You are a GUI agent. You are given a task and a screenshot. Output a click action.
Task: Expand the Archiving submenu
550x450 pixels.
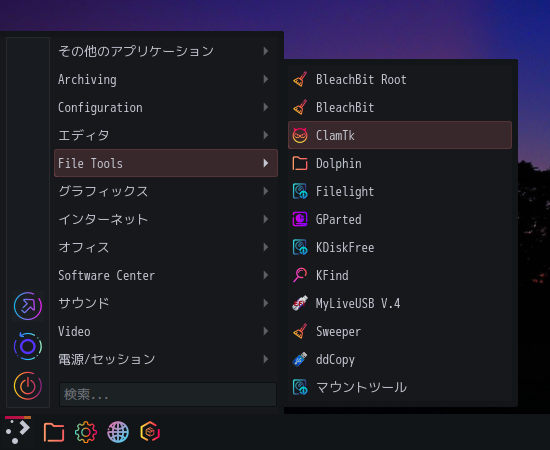(166, 79)
